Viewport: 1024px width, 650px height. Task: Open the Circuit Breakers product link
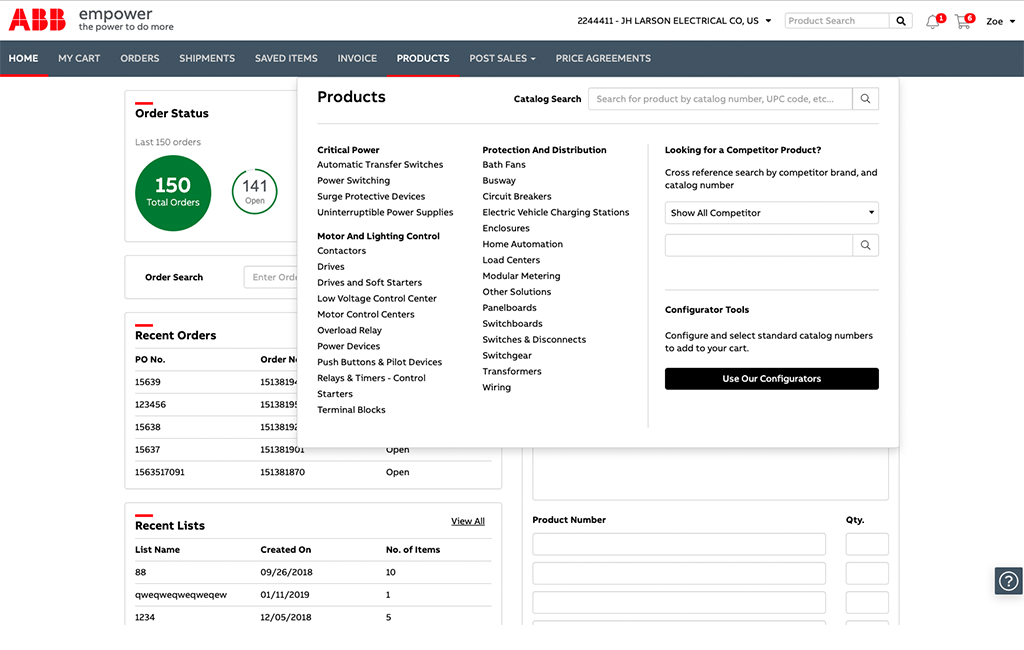(x=517, y=196)
